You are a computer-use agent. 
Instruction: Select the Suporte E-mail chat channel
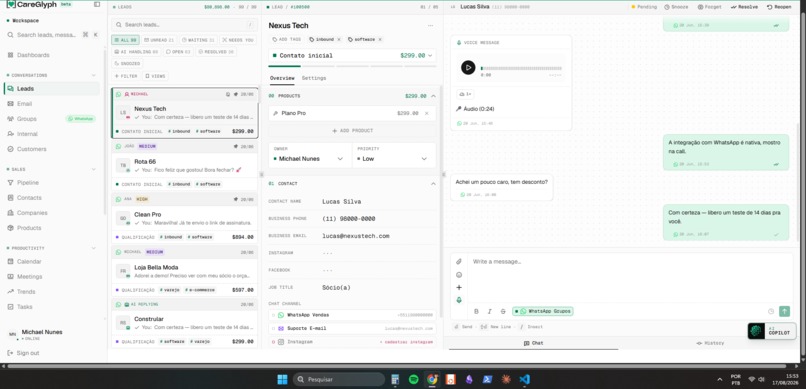(x=352, y=328)
